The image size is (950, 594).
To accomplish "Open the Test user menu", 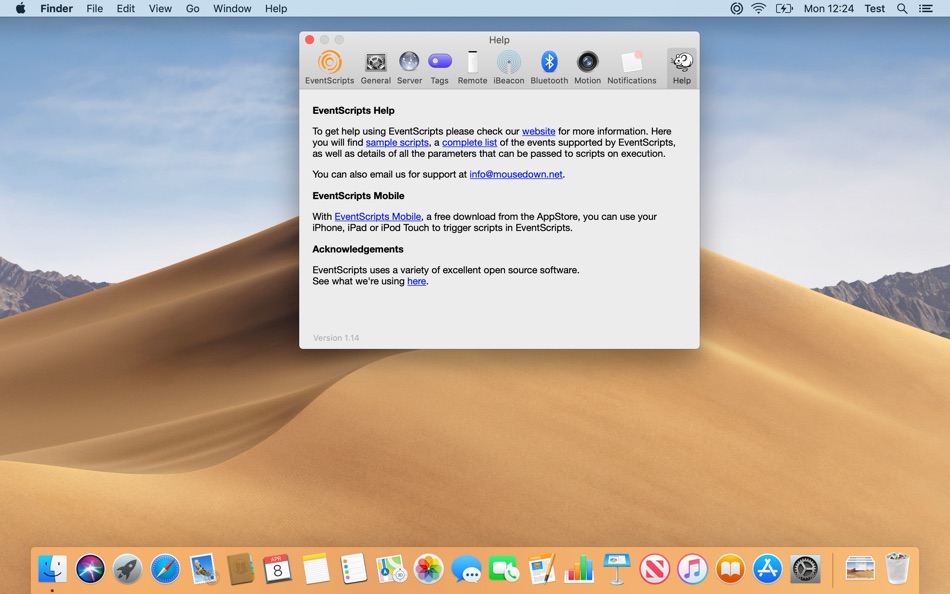I will pyautogui.click(x=874, y=8).
